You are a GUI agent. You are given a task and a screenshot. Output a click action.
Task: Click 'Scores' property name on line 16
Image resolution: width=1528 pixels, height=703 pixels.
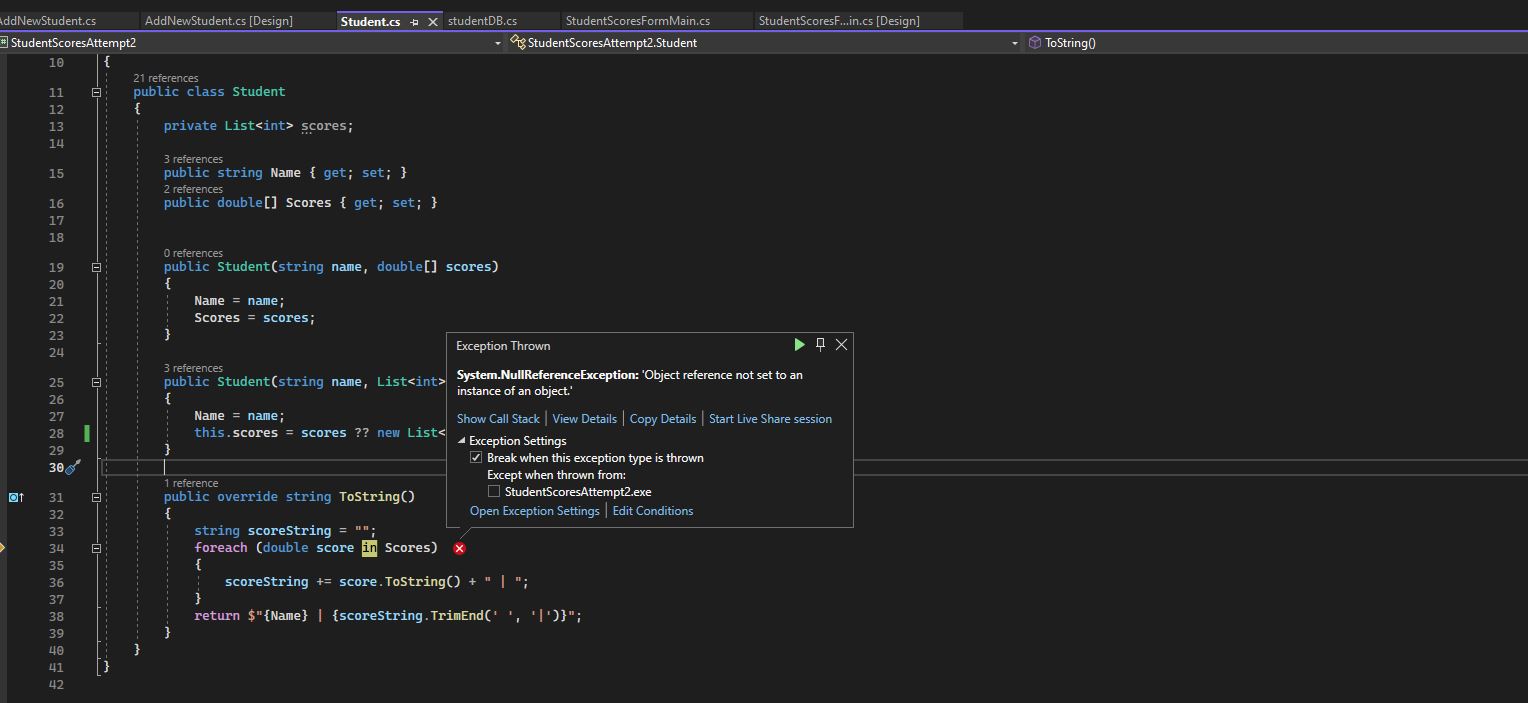click(308, 203)
